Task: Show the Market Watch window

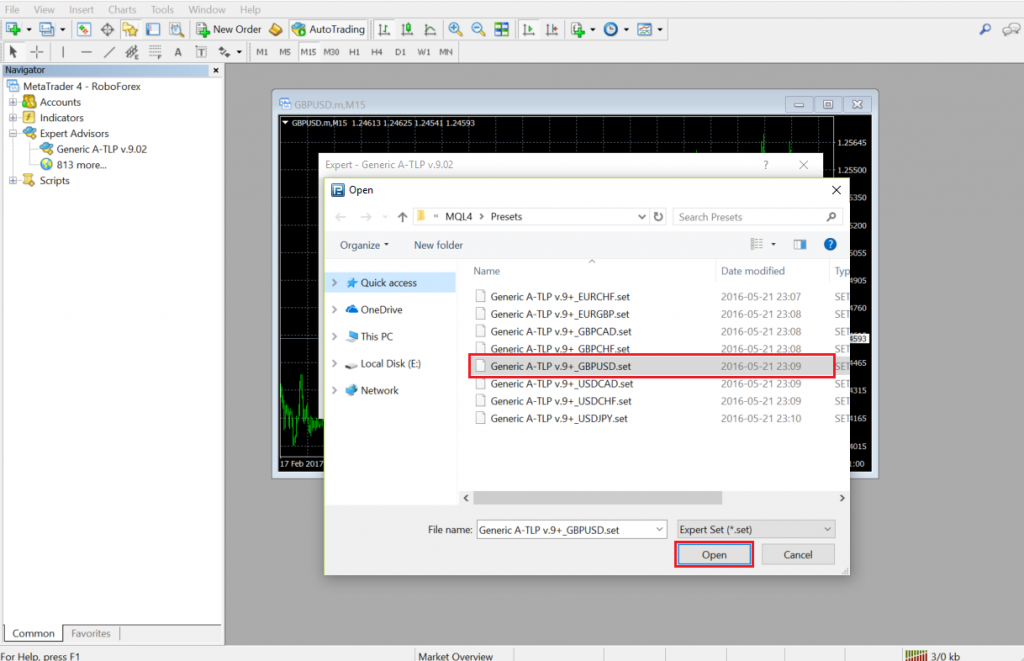Action: [84, 29]
